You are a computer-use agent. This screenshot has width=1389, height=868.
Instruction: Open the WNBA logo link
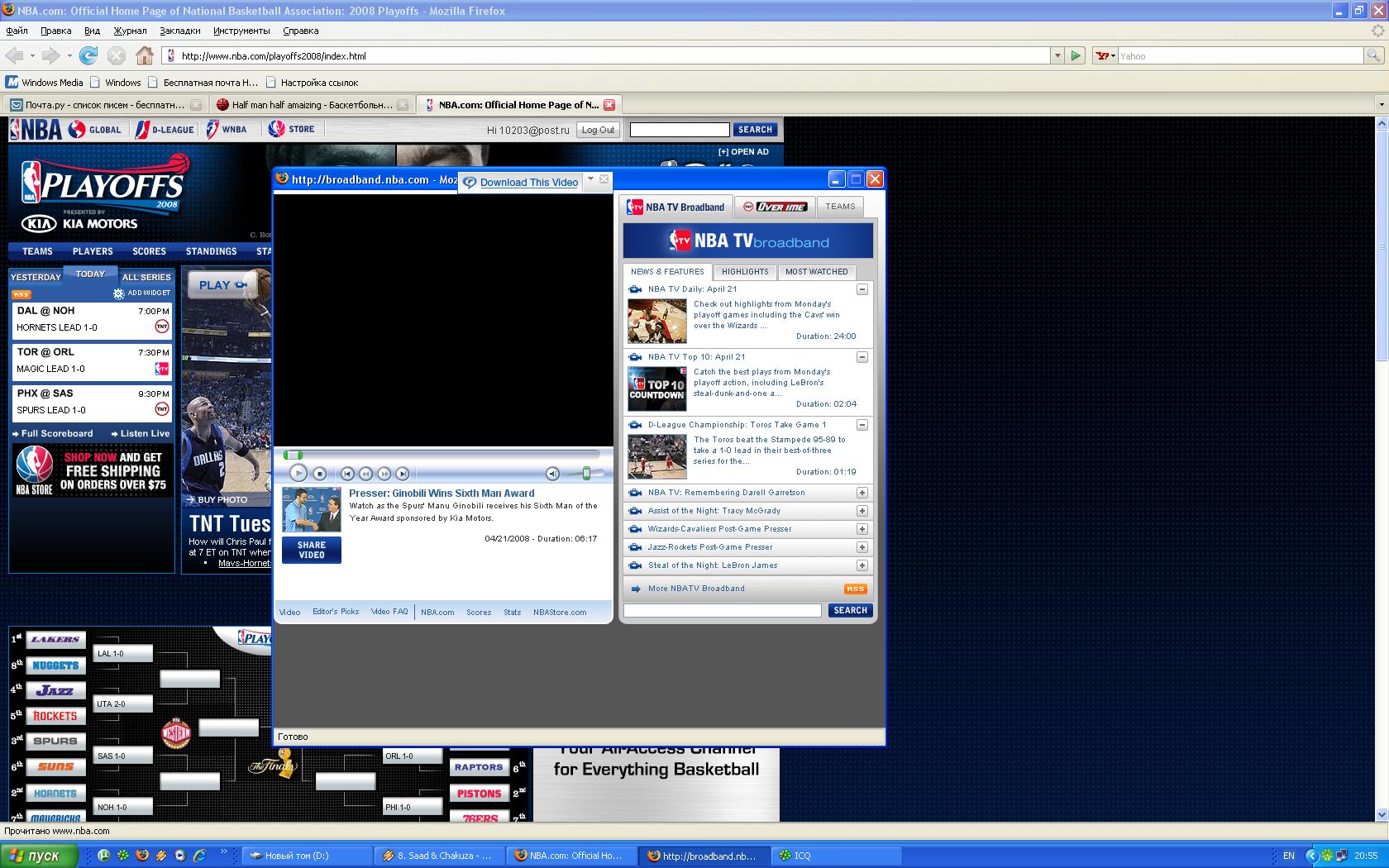click(227, 130)
